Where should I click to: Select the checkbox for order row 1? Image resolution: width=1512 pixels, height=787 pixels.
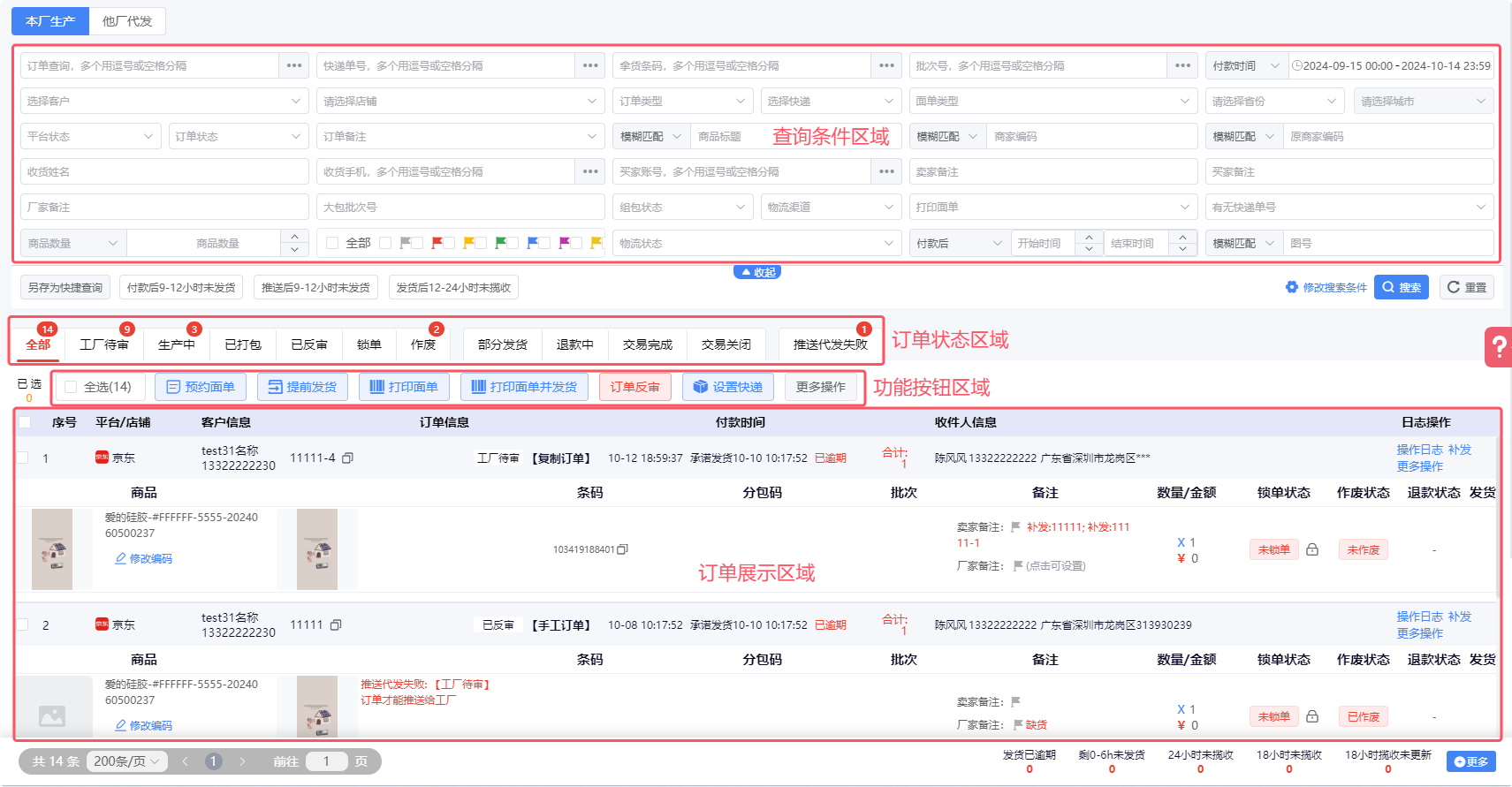coord(22,458)
